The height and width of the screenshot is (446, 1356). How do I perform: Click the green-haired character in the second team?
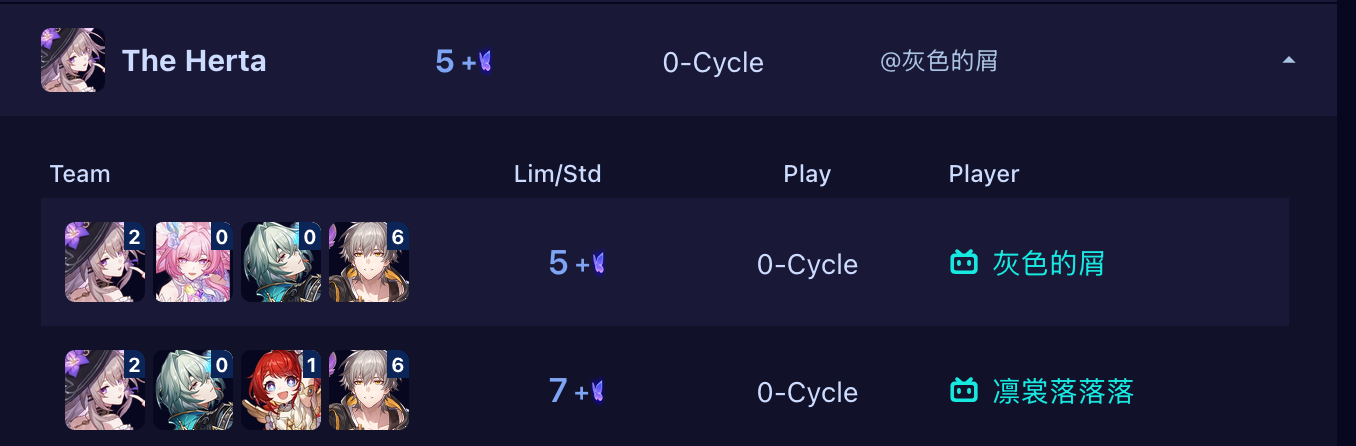point(193,390)
